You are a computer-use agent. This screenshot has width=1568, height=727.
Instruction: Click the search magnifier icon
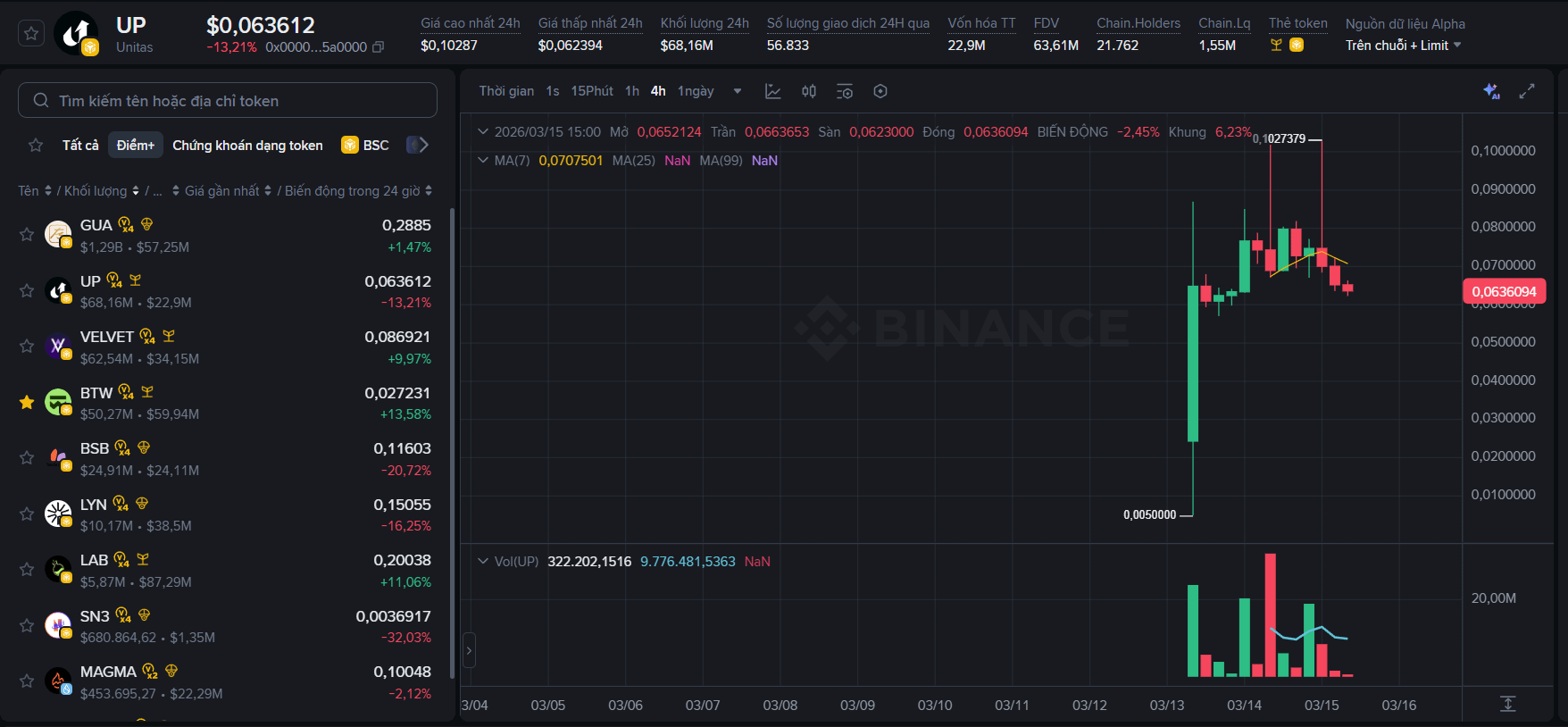(41, 101)
